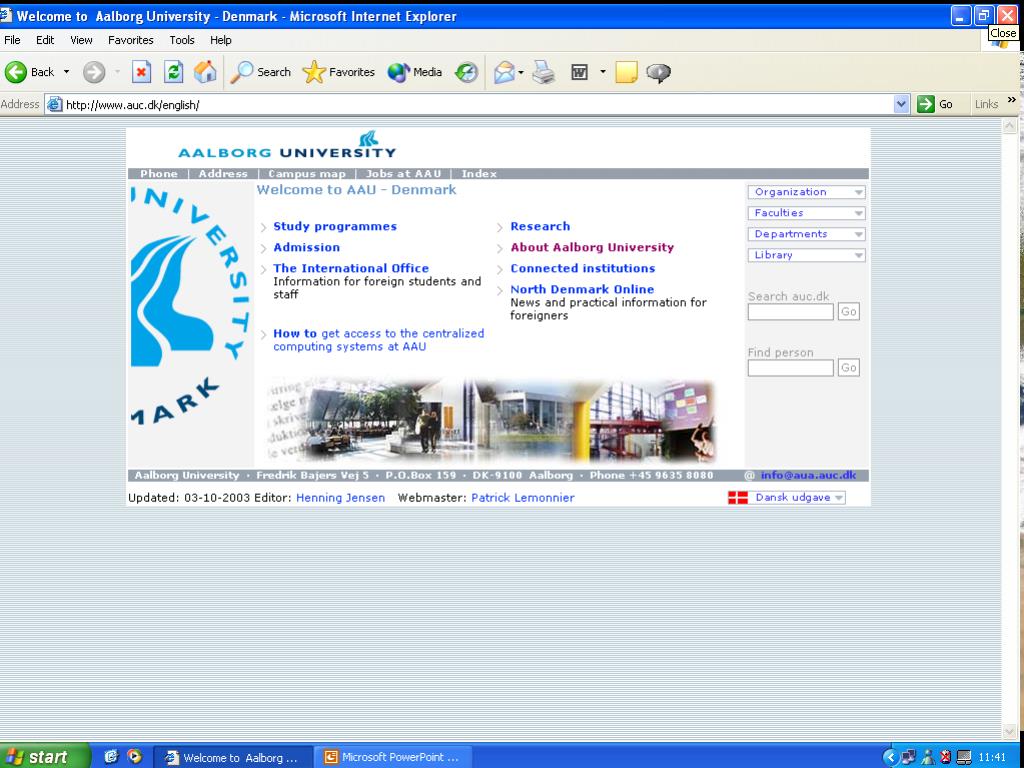Open The International Office link
Image resolution: width=1024 pixels, height=768 pixels.
(351, 268)
